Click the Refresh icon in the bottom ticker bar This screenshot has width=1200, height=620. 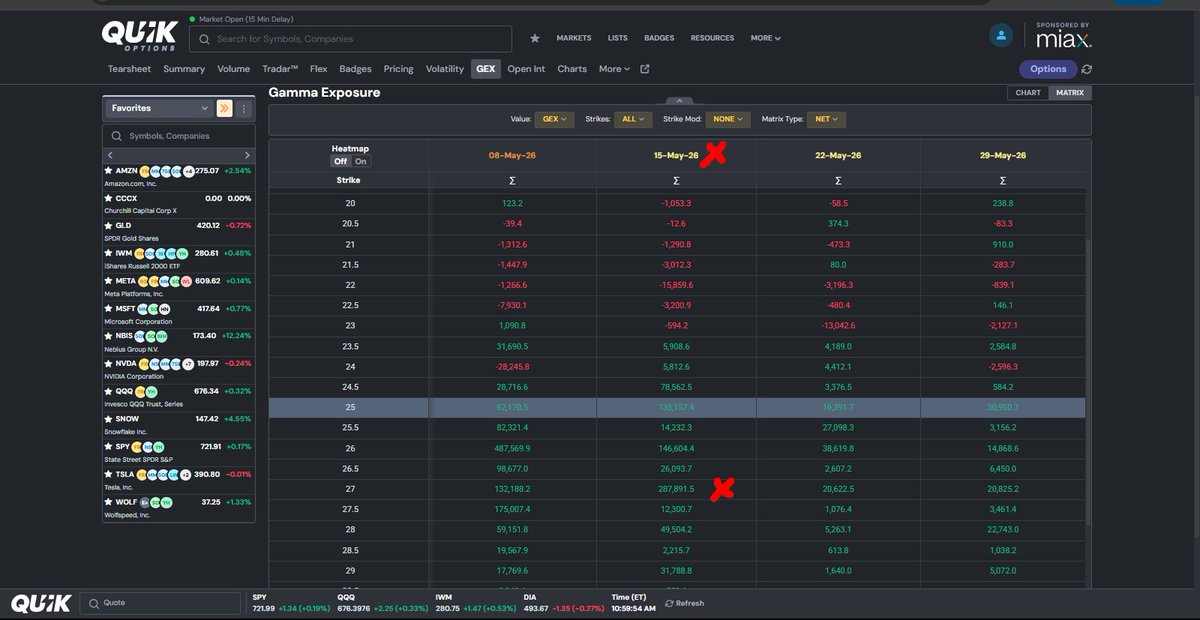tap(669, 603)
